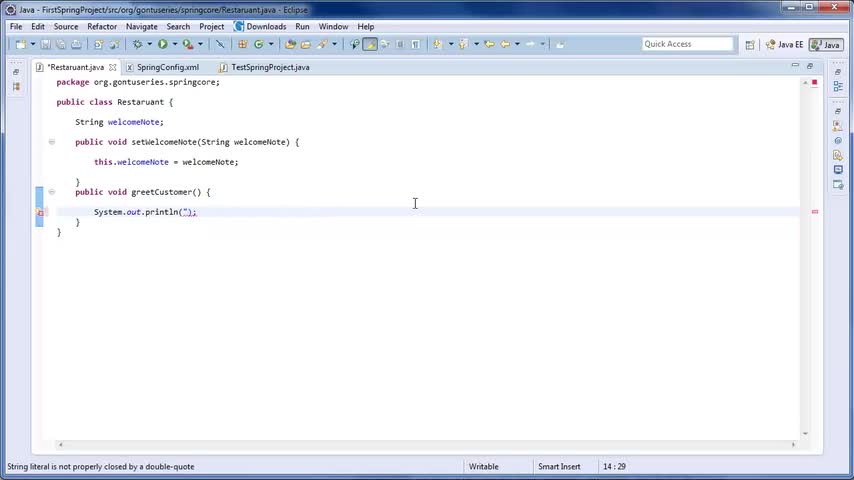Click the Print toolbar icon
854x480 pixels.
pyautogui.click(x=76, y=44)
